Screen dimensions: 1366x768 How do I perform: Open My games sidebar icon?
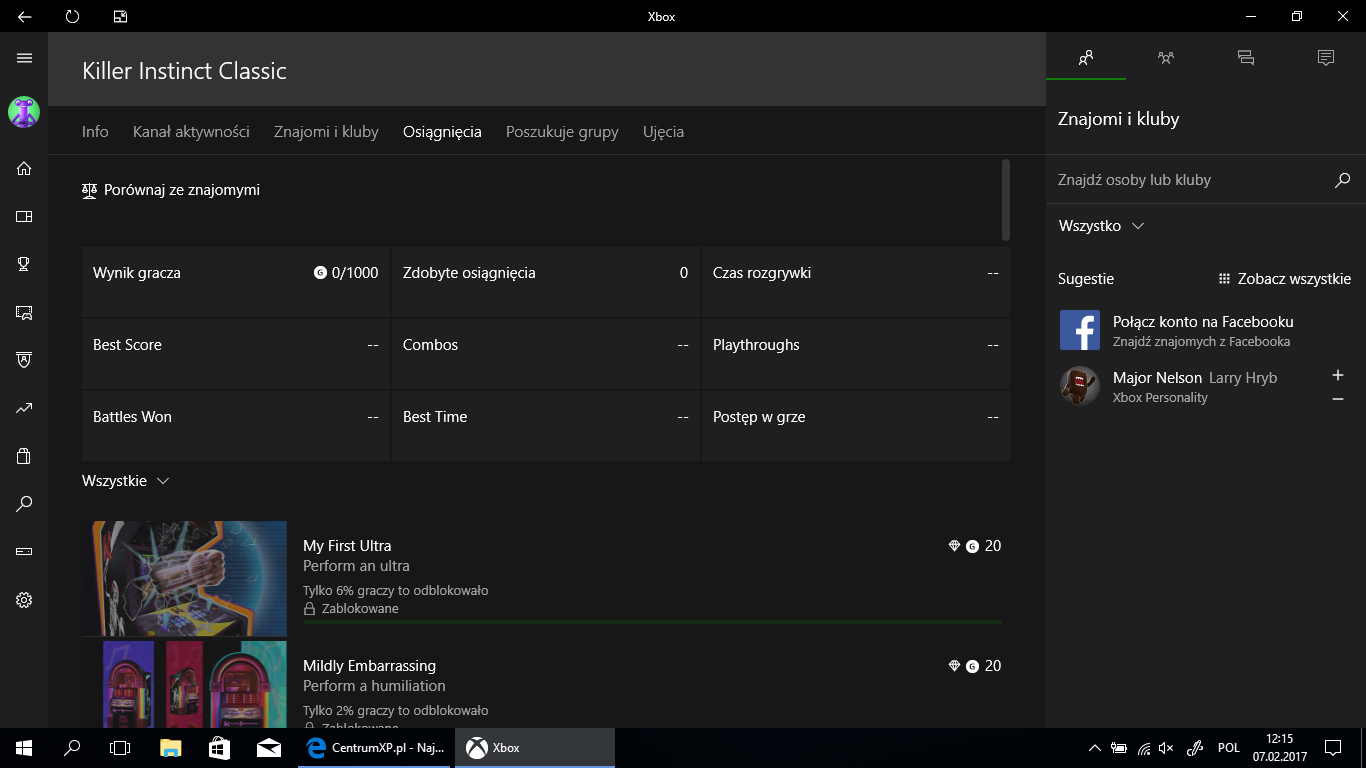(24, 216)
